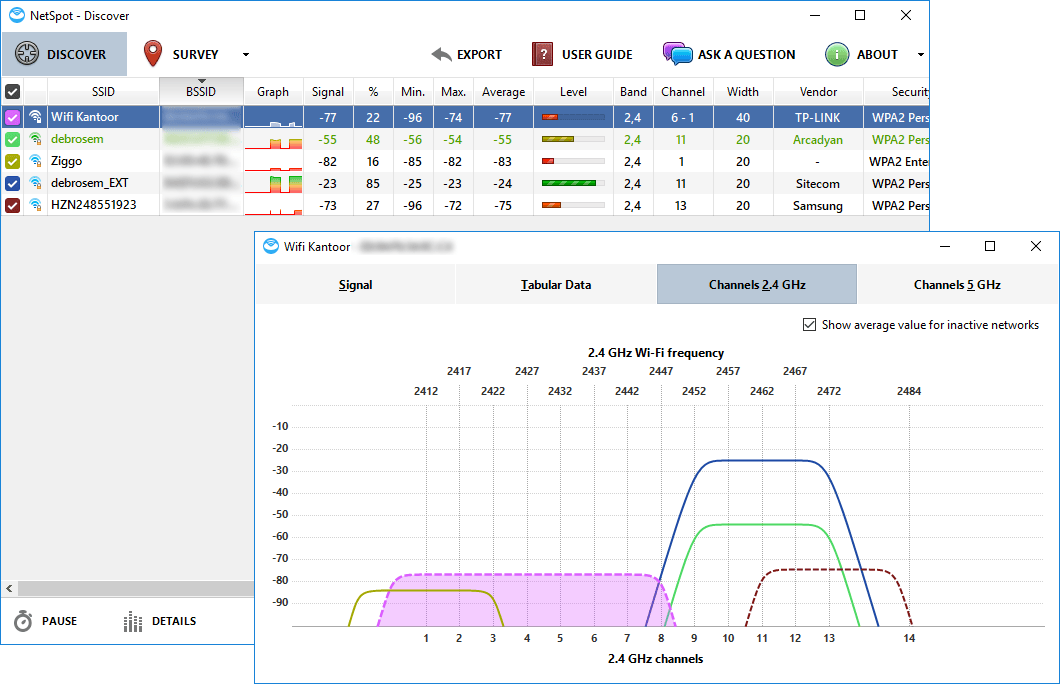Toggle Show average value for inactive networks

[x=809, y=324]
